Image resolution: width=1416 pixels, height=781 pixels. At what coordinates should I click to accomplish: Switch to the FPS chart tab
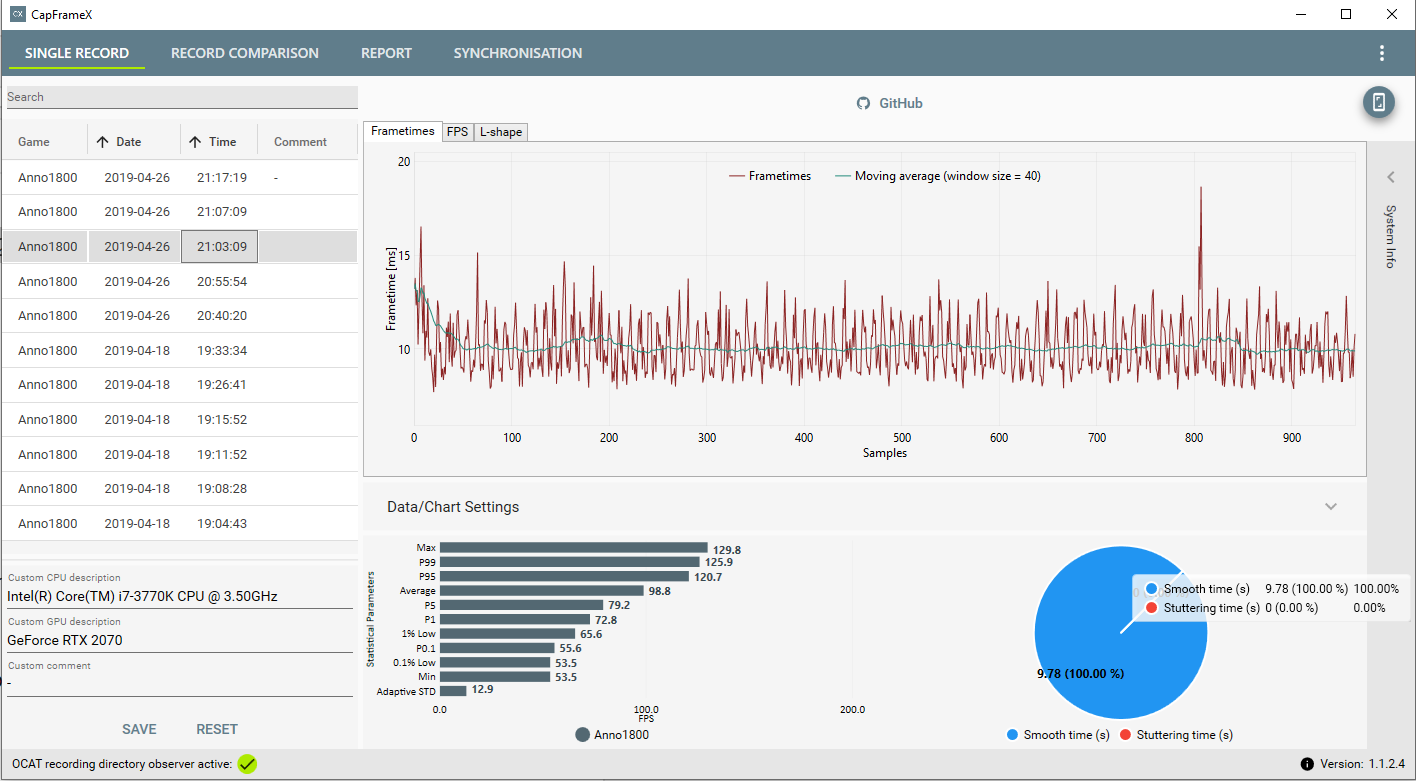(457, 132)
